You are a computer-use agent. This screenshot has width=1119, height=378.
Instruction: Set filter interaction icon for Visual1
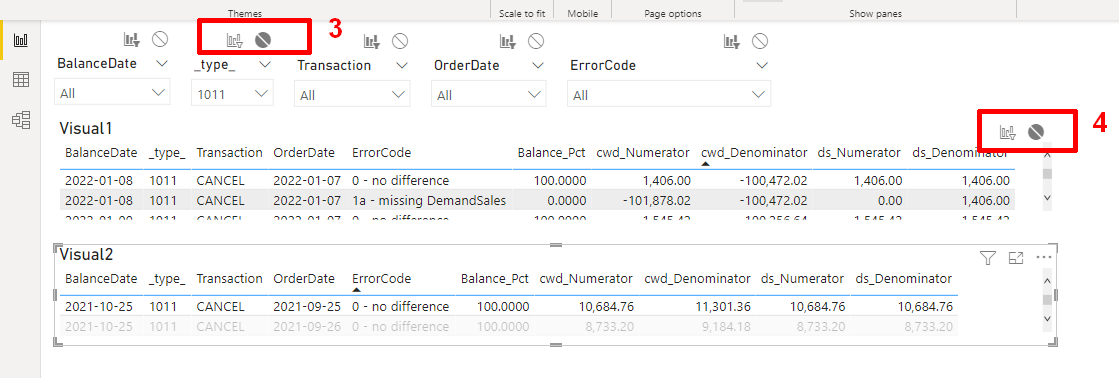click(x=1008, y=132)
